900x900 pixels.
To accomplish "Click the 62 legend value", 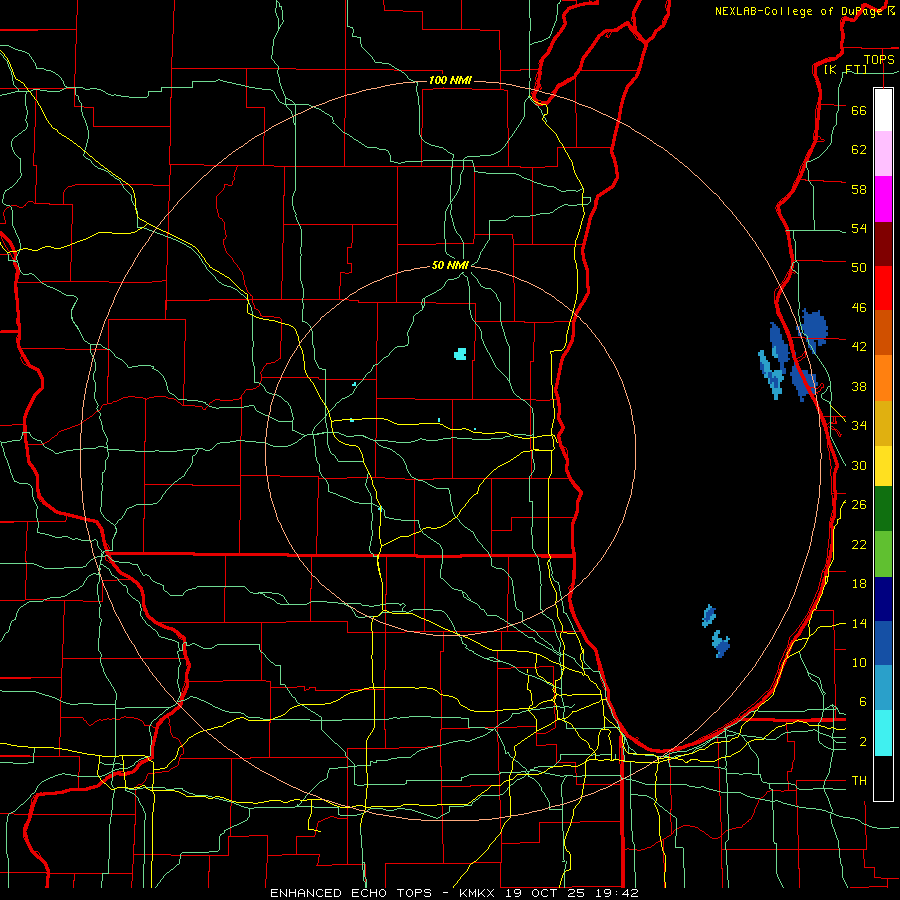I will (859, 149).
